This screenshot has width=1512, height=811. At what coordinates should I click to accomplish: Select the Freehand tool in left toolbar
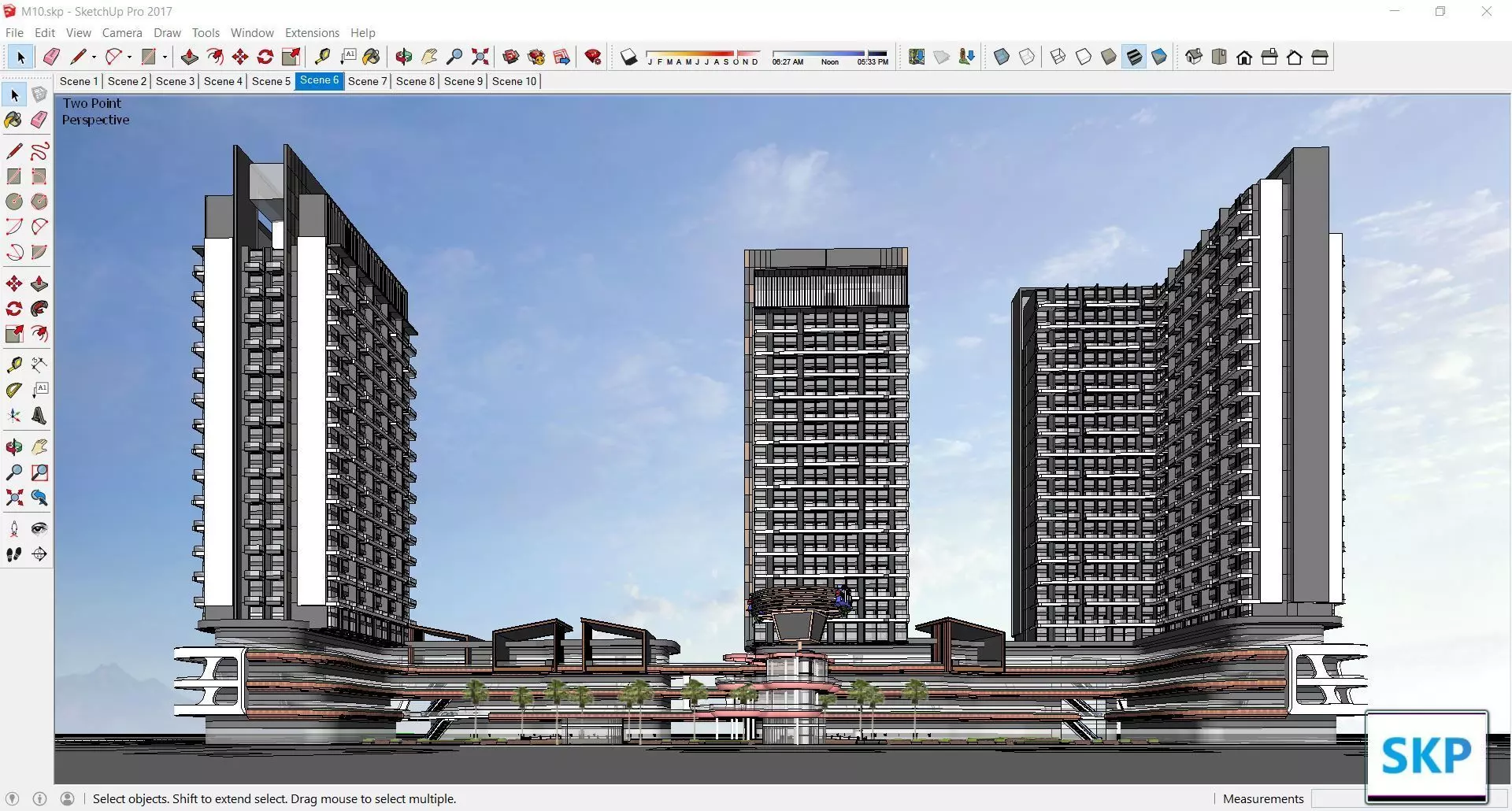pyautogui.click(x=39, y=151)
